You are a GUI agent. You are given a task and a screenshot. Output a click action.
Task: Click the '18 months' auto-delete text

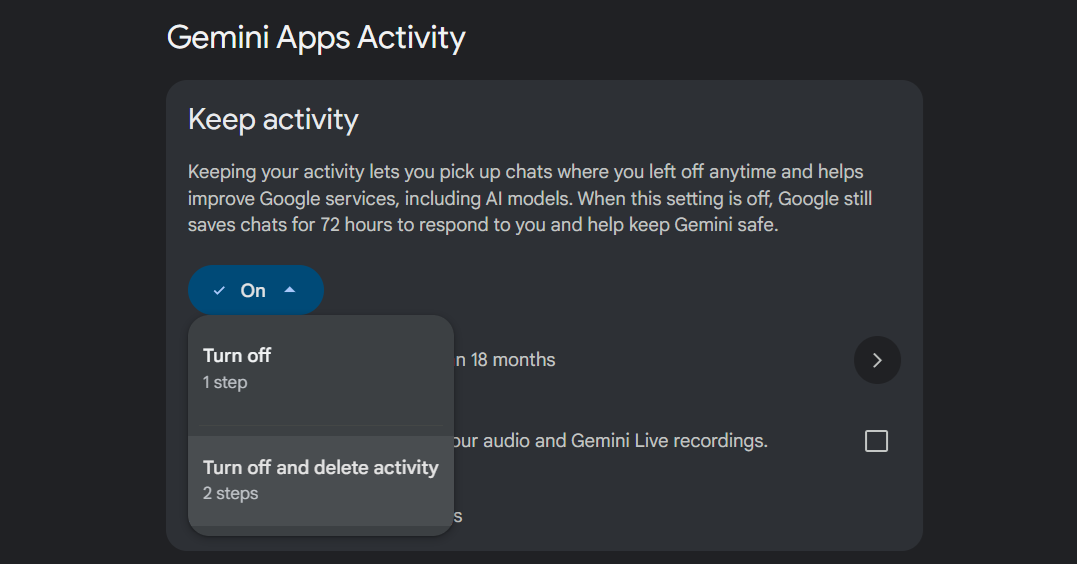512,360
